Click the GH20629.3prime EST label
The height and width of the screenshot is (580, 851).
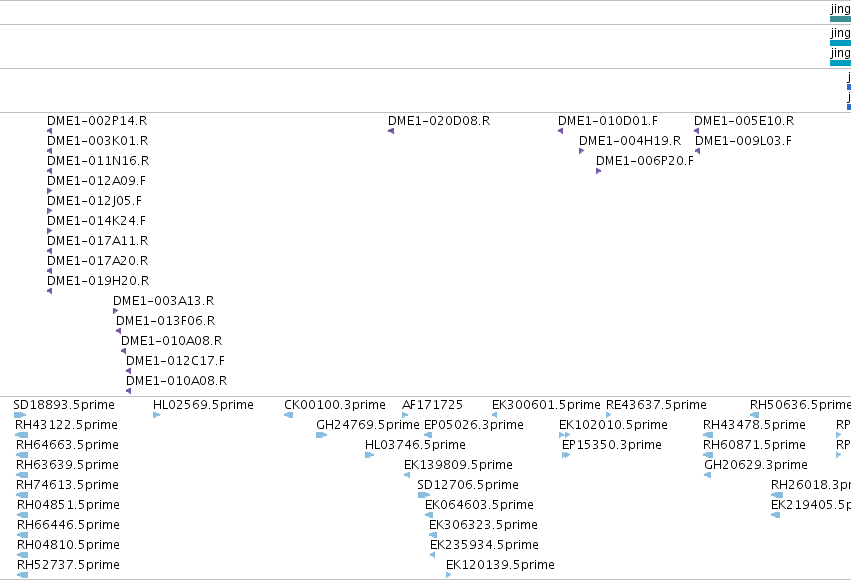756,465
